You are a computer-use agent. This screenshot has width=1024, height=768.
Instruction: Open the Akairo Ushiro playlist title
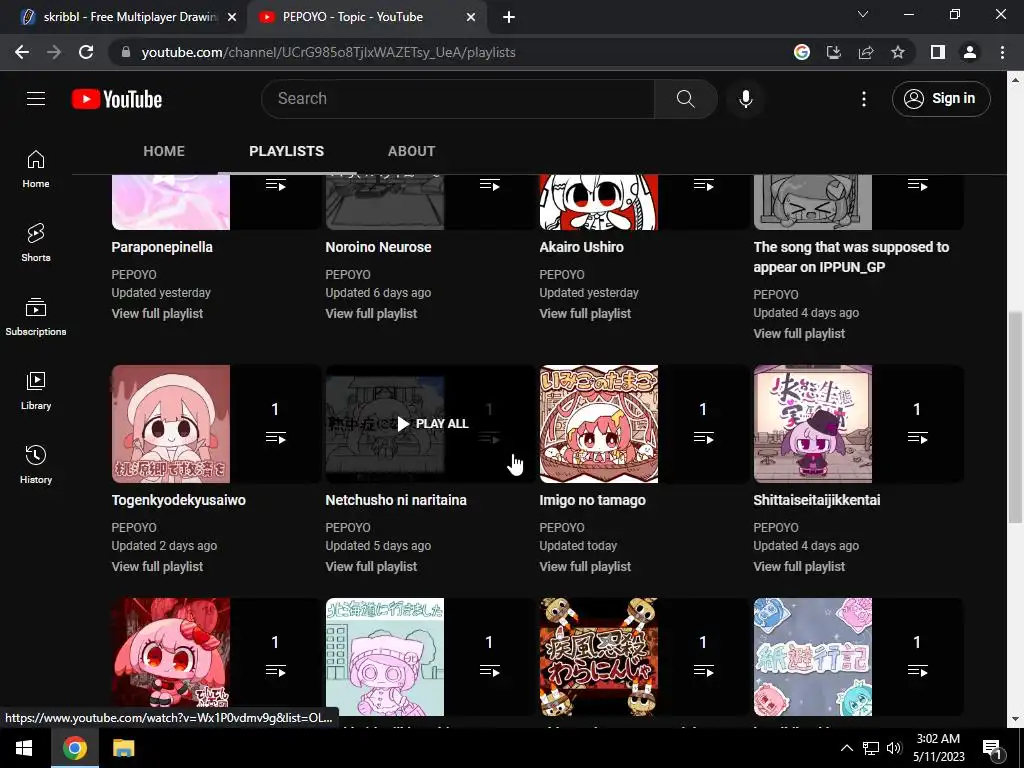click(x=581, y=247)
